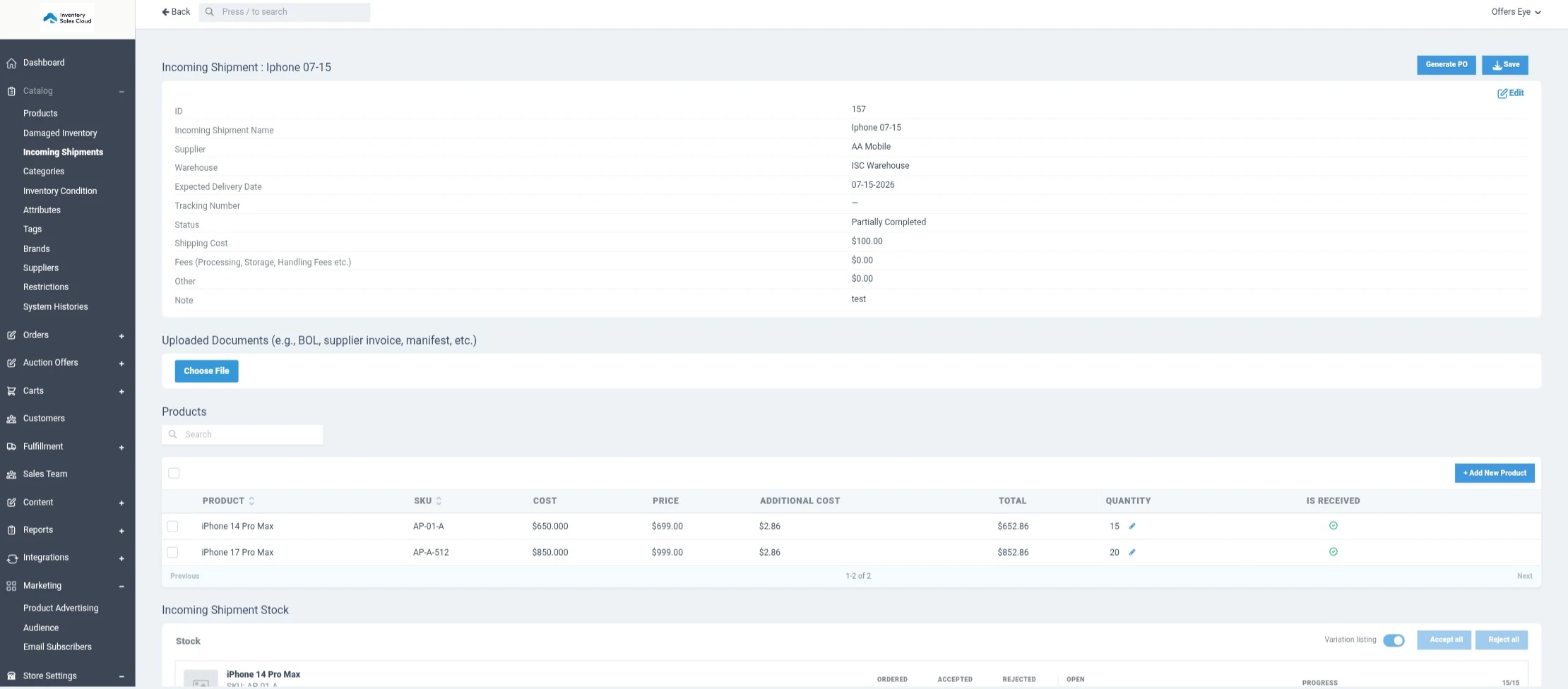This screenshot has width=1568, height=689.
Task: Open Restrictions menu item
Action: point(46,287)
